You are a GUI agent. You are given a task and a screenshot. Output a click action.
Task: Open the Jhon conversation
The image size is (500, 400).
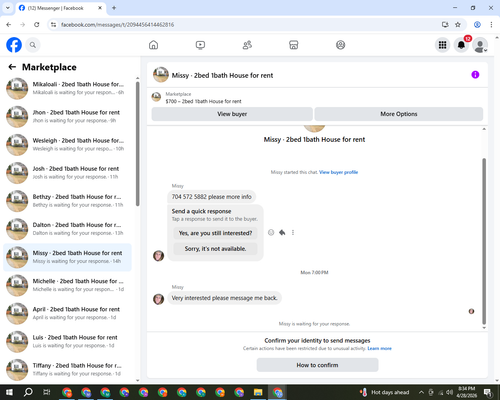coord(67,116)
